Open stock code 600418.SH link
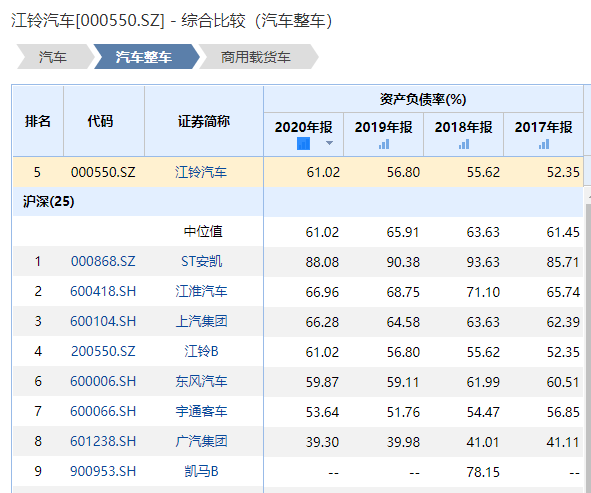The width and height of the screenshot is (591, 493). (x=103, y=291)
